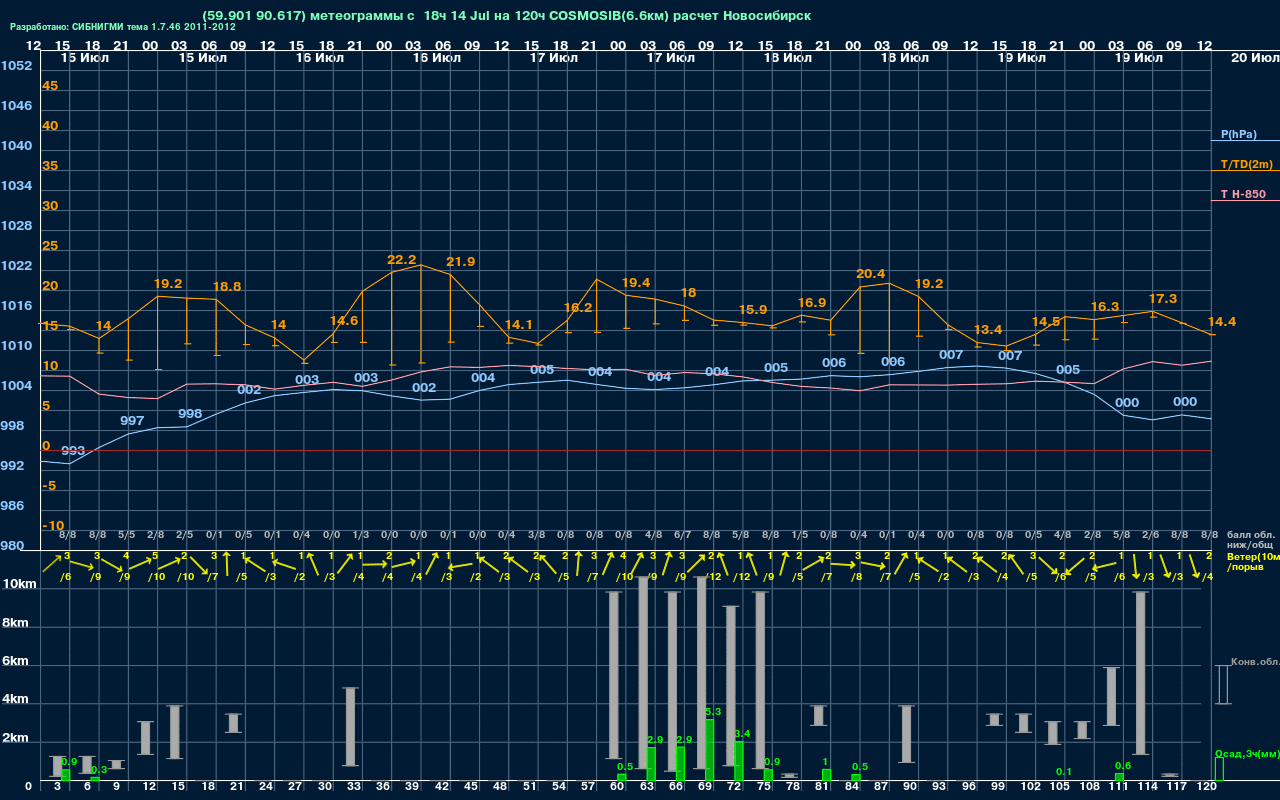The width and height of the screenshot is (1280, 800).
Task: Select the T/TD(2m) legend label
Action: click(x=1247, y=164)
